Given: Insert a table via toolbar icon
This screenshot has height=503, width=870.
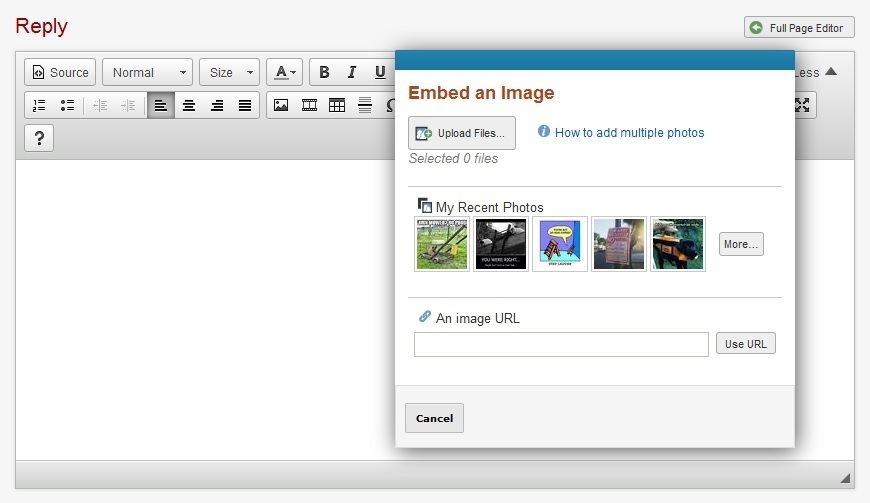Looking at the screenshot, I should tap(337, 105).
